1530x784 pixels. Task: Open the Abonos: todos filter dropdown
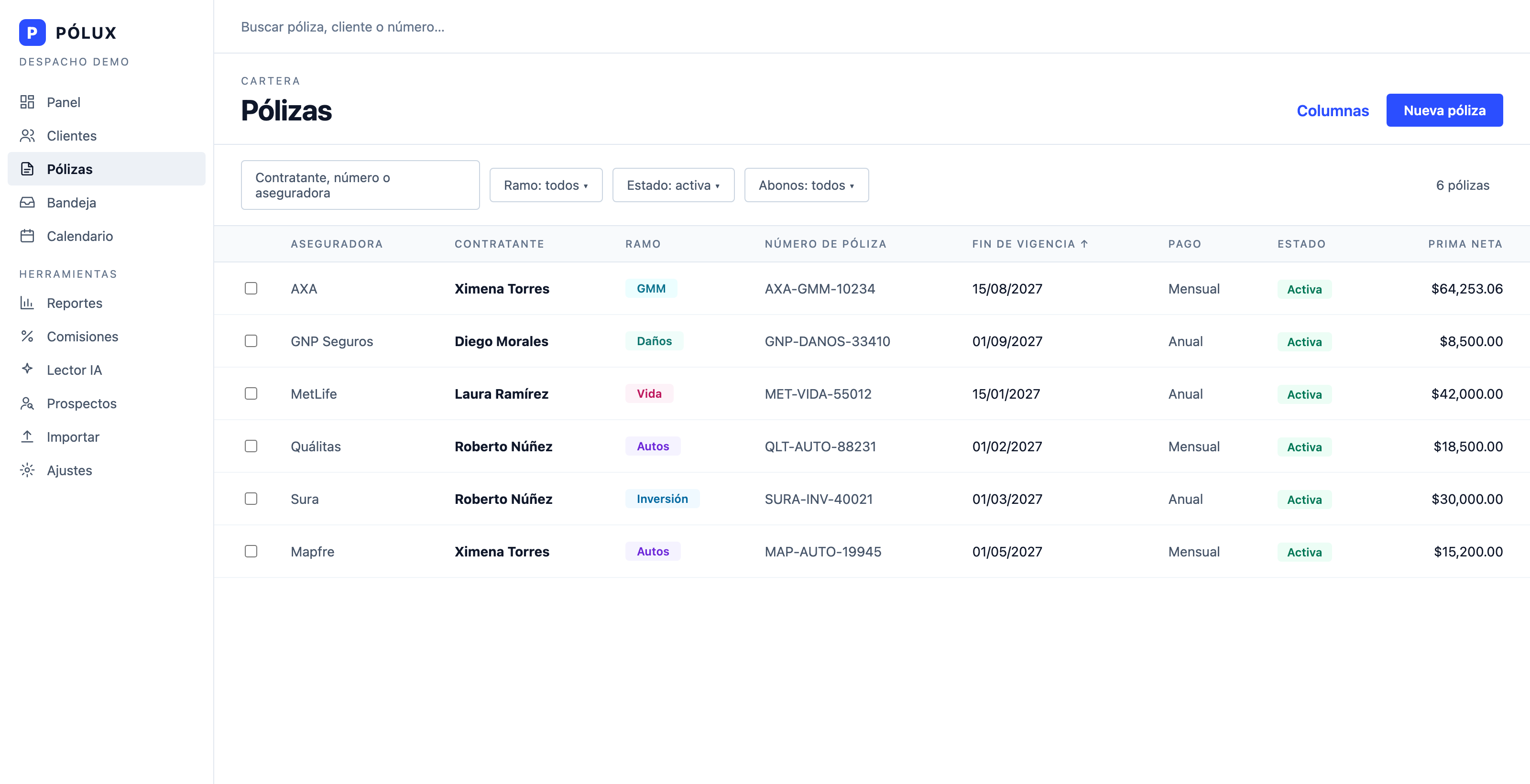(x=806, y=185)
